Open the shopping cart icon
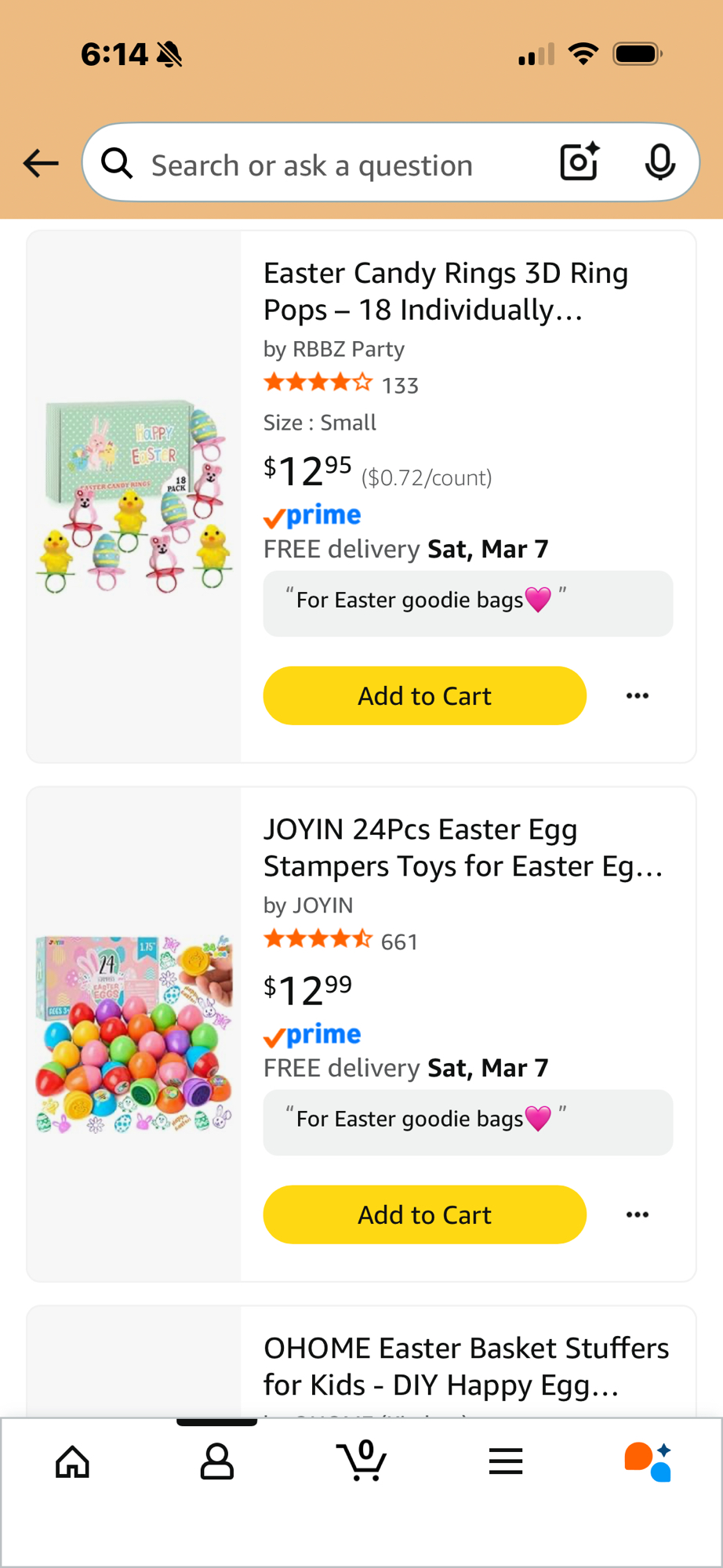Image resolution: width=723 pixels, height=1568 pixels. tap(361, 1461)
